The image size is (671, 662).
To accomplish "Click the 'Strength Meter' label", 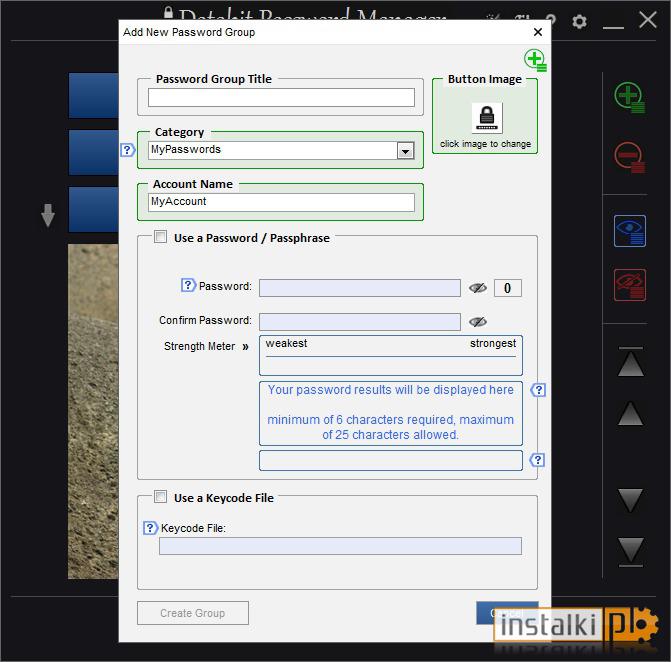I will click(x=199, y=346).
